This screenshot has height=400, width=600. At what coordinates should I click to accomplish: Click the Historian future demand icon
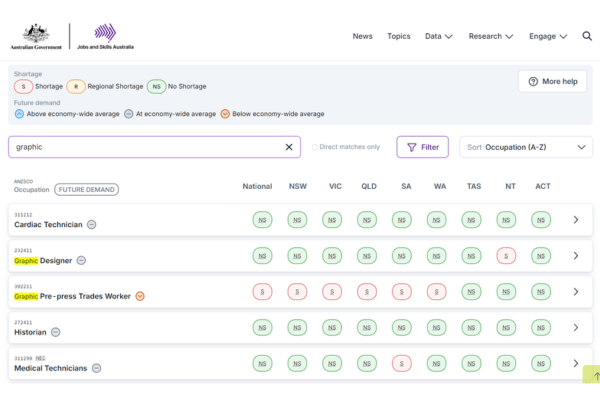(x=56, y=332)
